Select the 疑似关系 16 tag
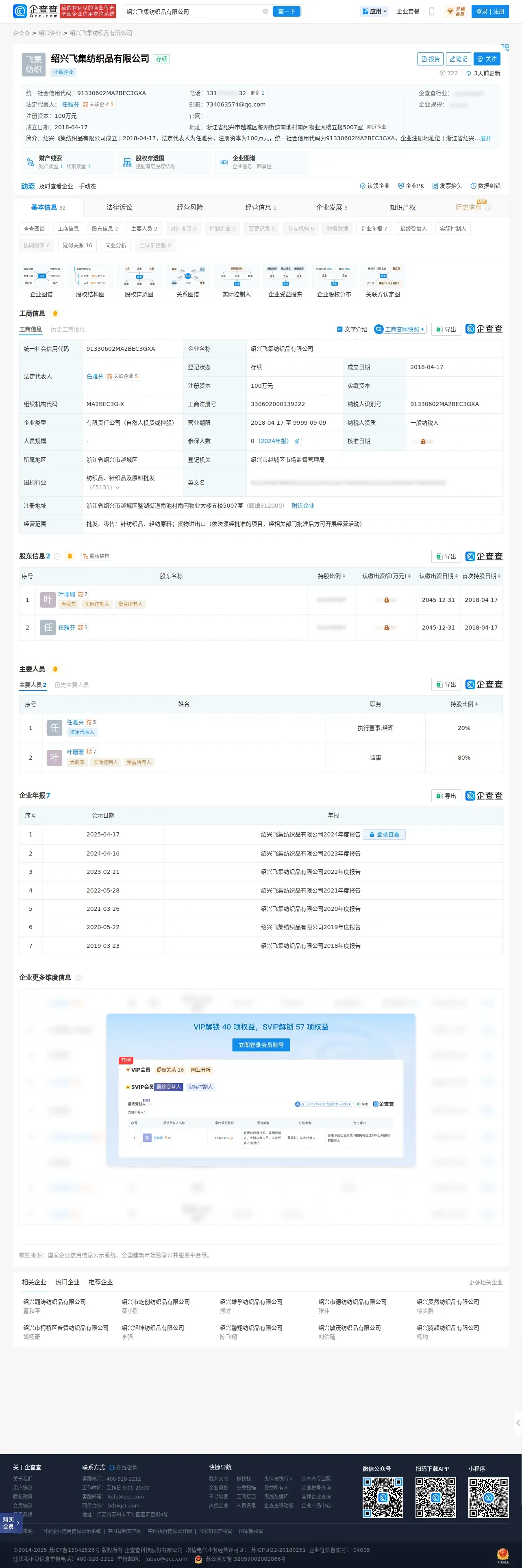 (77, 245)
